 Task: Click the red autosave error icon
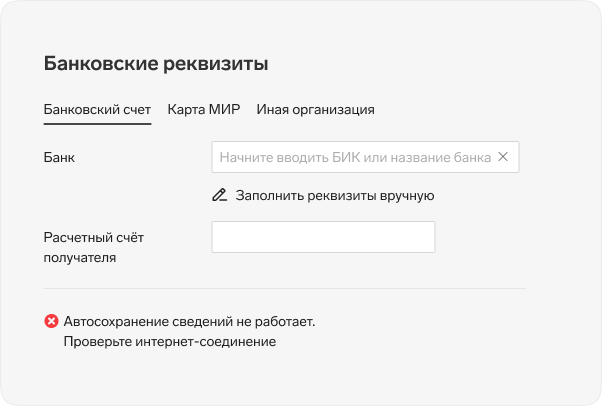[51, 321]
